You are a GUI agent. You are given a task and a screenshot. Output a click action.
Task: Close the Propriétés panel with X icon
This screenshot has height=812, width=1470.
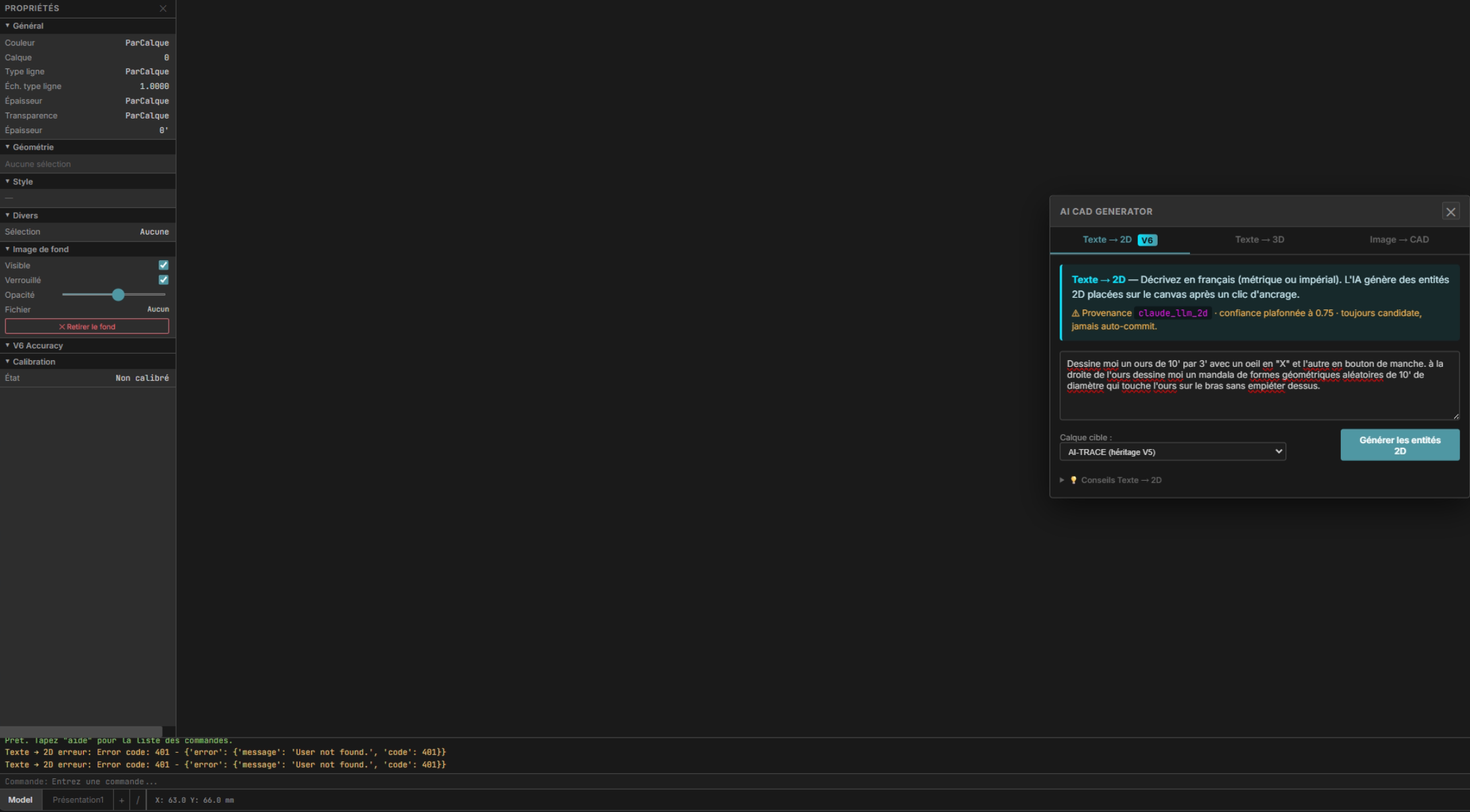163,9
